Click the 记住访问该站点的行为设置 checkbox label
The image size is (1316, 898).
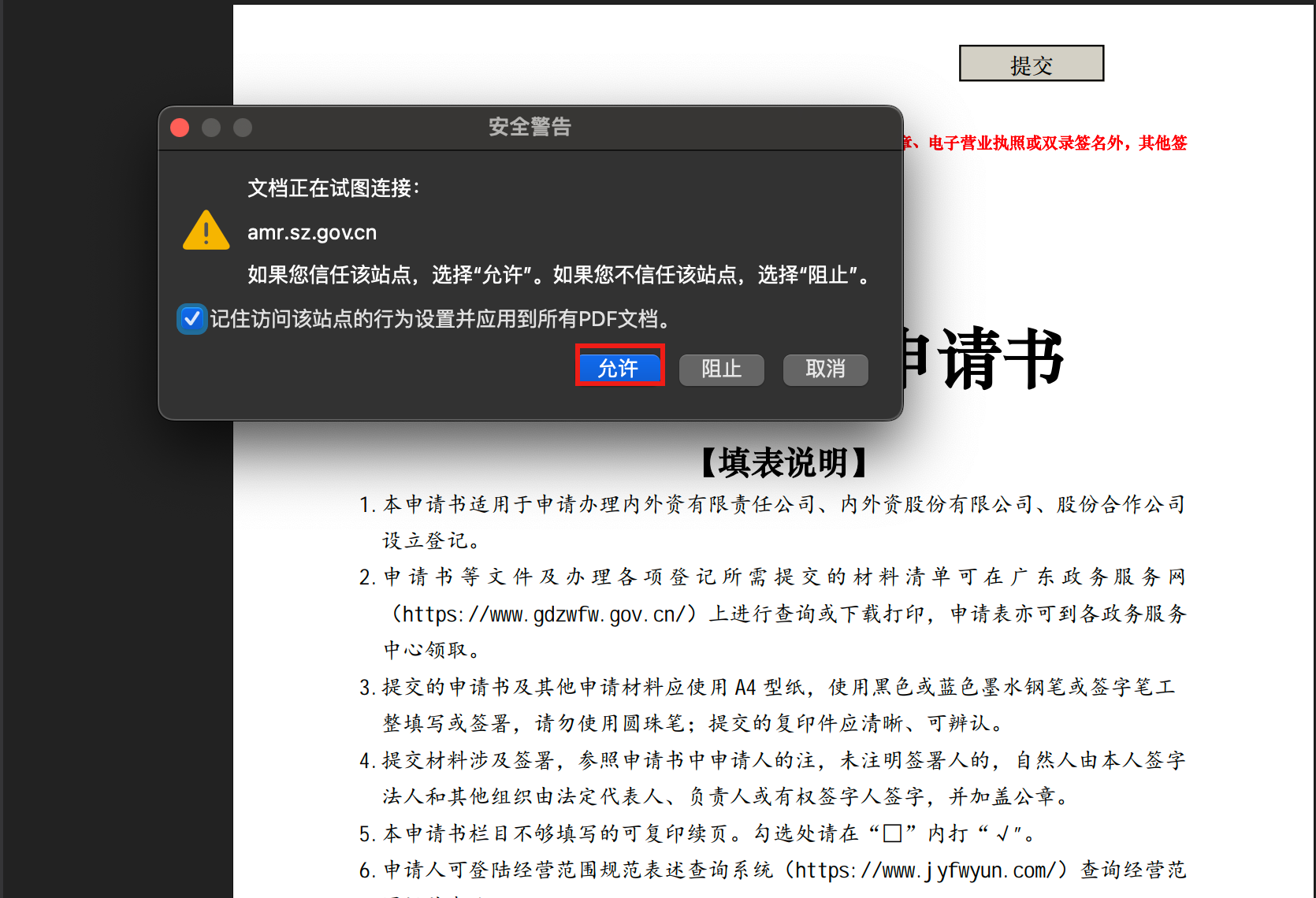(x=441, y=319)
